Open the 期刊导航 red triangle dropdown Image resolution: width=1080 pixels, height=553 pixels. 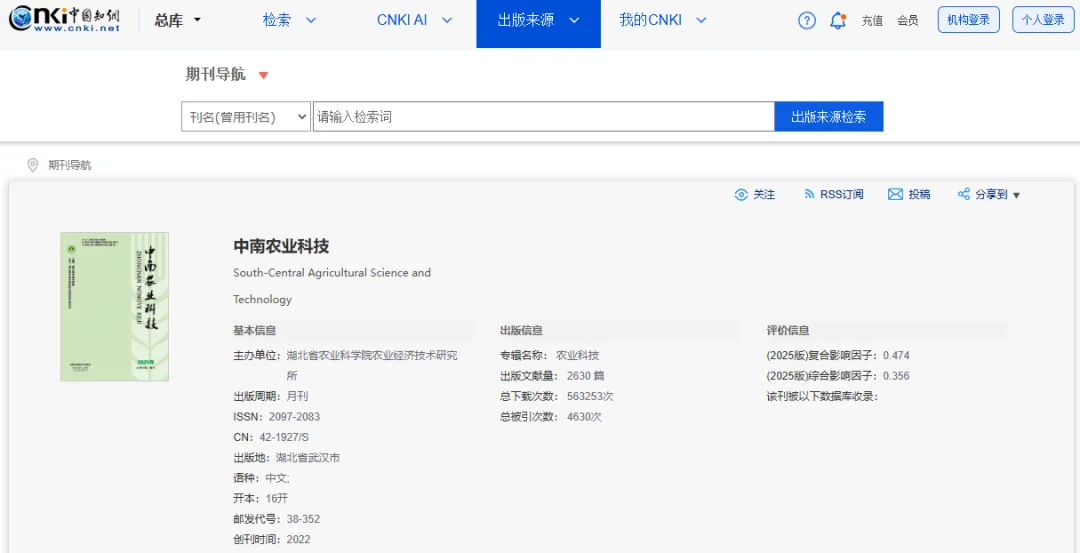coord(263,75)
